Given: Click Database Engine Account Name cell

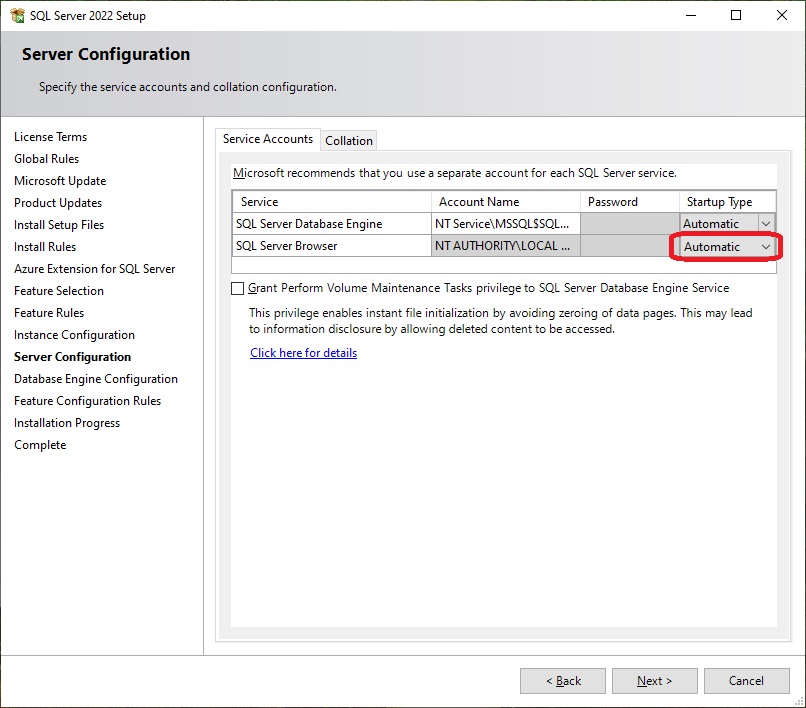Looking at the screenshot, I should point(505,224).
